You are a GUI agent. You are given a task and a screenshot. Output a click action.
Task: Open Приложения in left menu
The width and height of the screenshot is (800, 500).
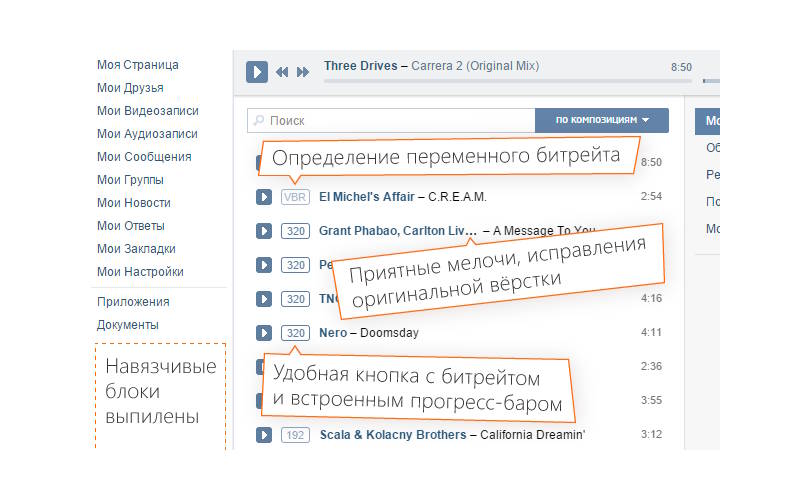133,302
